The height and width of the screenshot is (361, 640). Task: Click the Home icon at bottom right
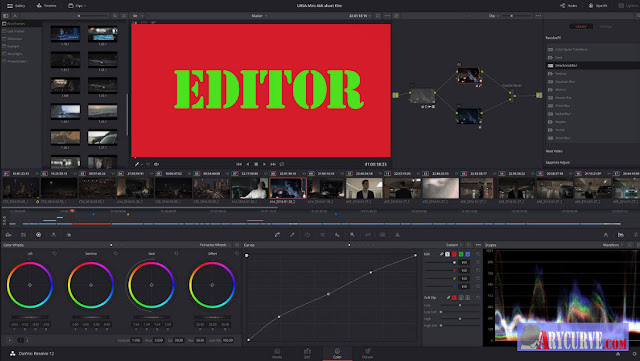tap(618, 354)
